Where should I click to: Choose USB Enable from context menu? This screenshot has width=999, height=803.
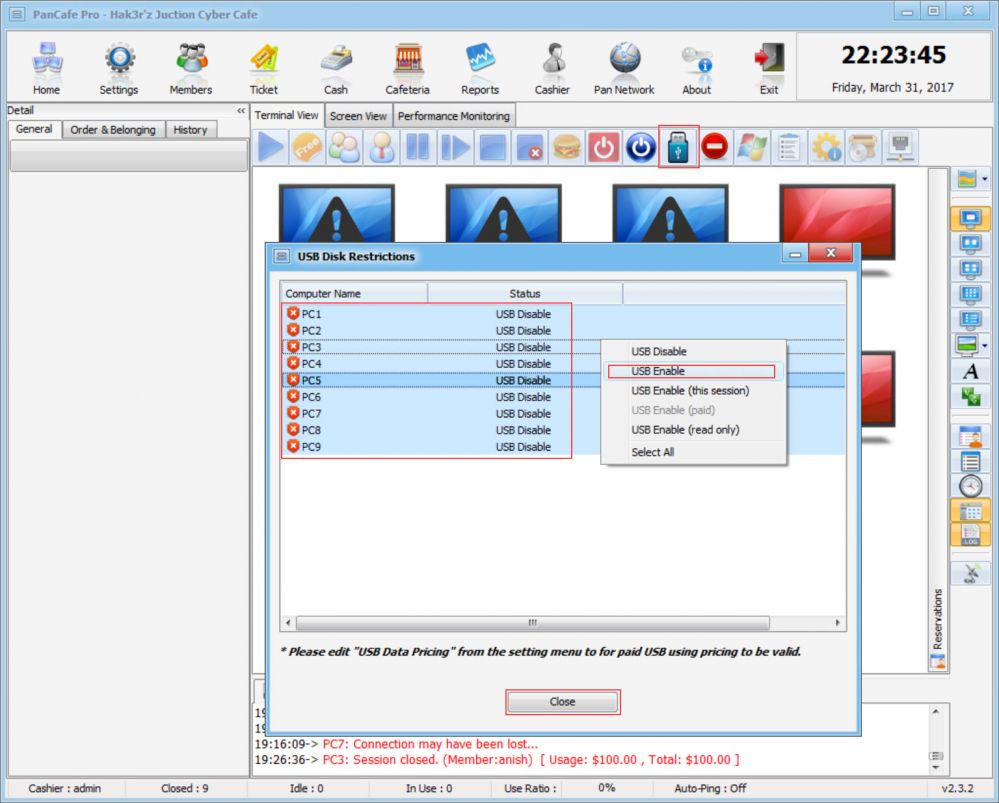point(694,372)
